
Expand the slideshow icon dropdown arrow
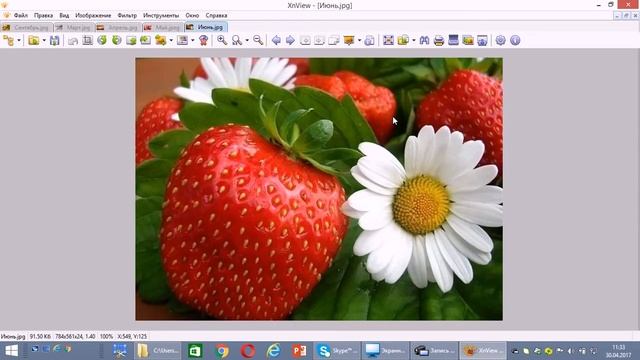[360, 40]
